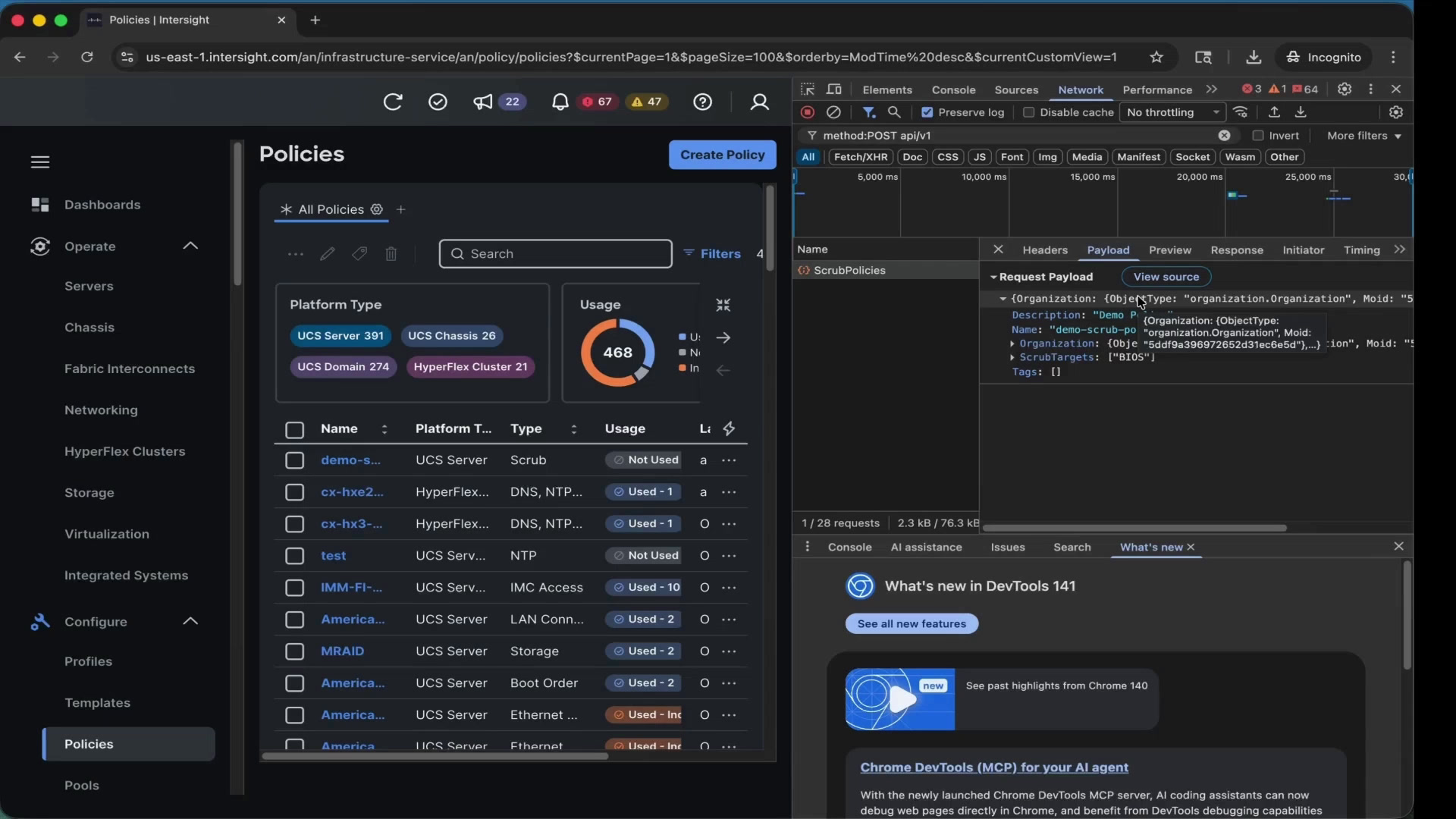Click the tag icon above the table
1456x819 pixels.
point(359,254)
